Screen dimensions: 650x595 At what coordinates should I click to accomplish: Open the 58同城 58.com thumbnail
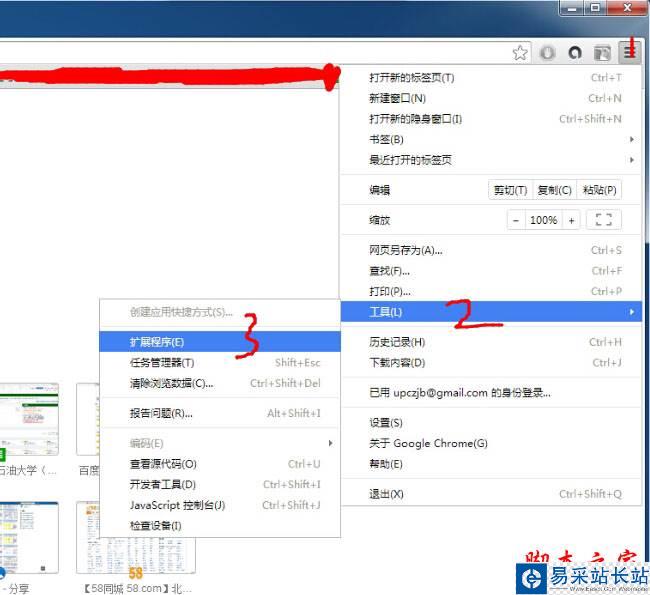pyautogui.click(x=136, y=556)
